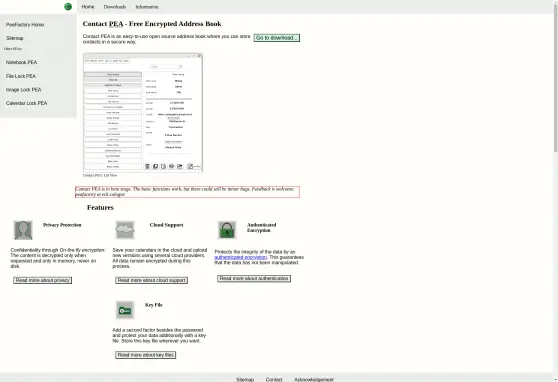Go to PeaFactory Home in sidebar

click(25, 25)
